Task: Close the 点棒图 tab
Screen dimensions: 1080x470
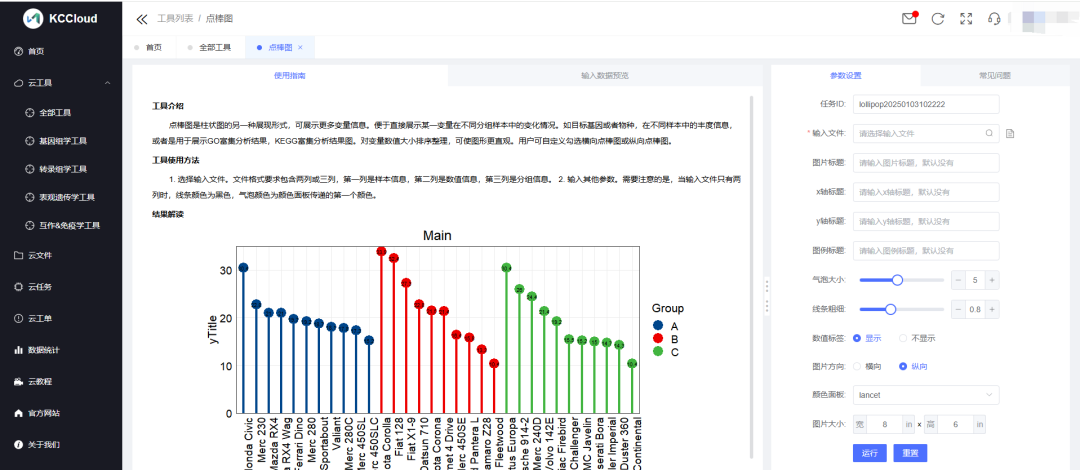Action: (x=300, y=48)
